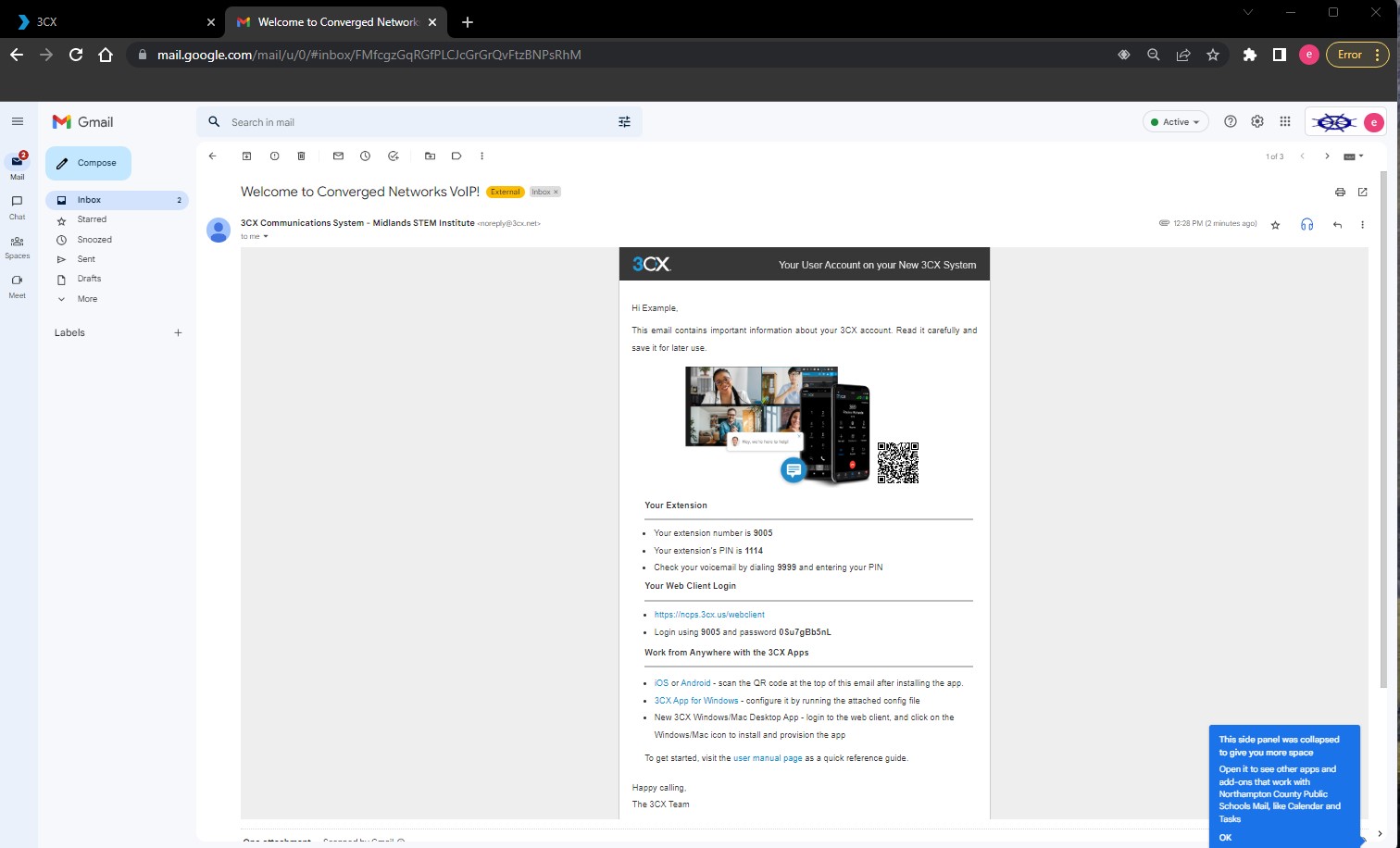
Task: Click the email vertical scrollbar
Action: click(x=1383, y=430)
